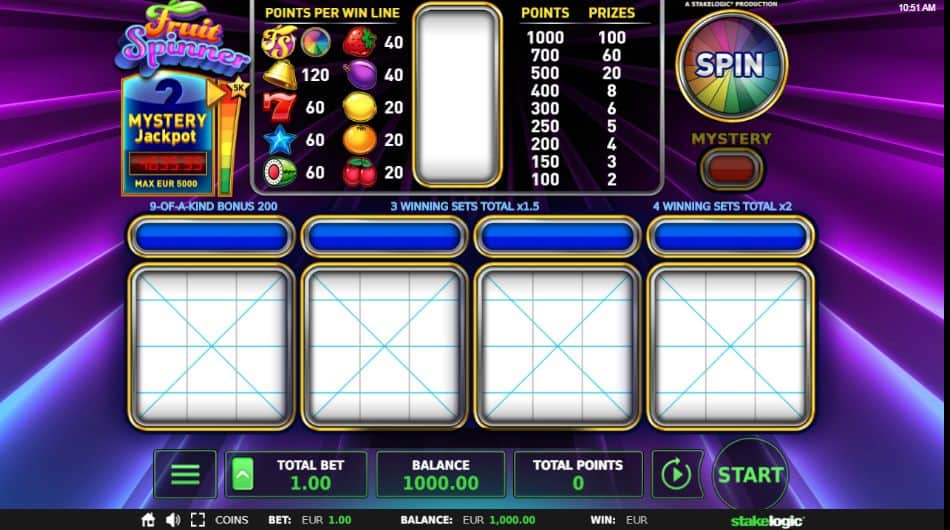Select the red seven symbol
This screenshot has width=950, height=530.
[x=279, y=108]
